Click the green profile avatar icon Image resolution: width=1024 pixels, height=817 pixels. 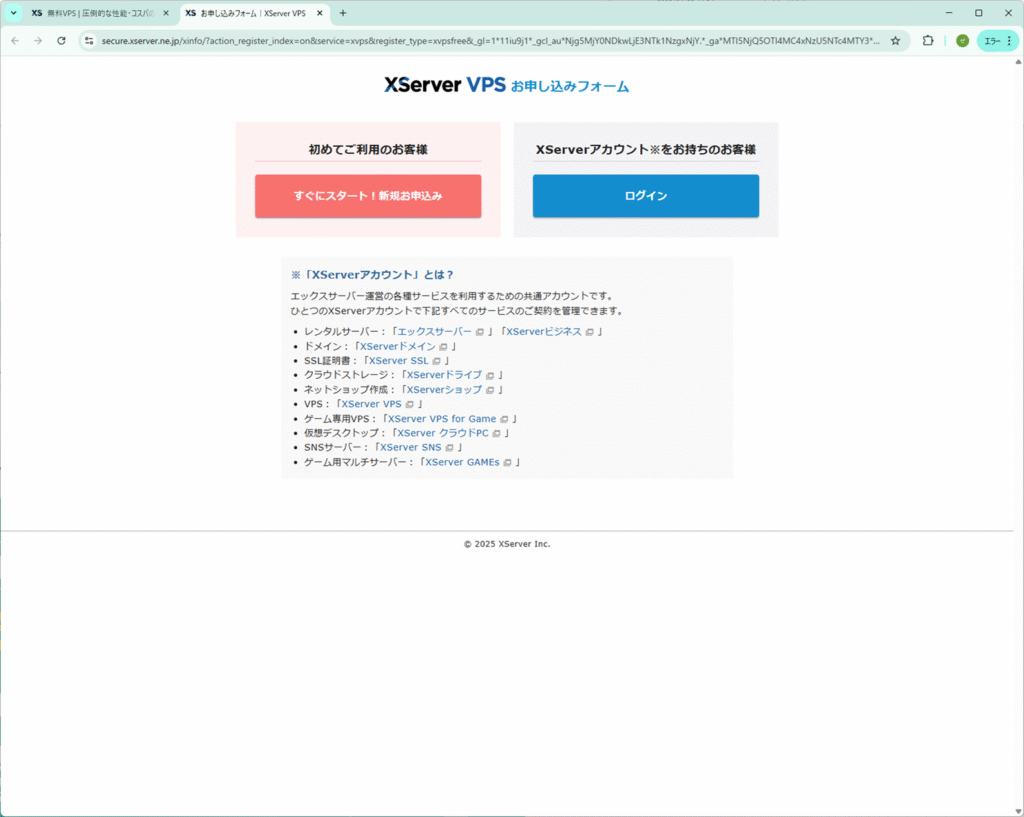962,41
